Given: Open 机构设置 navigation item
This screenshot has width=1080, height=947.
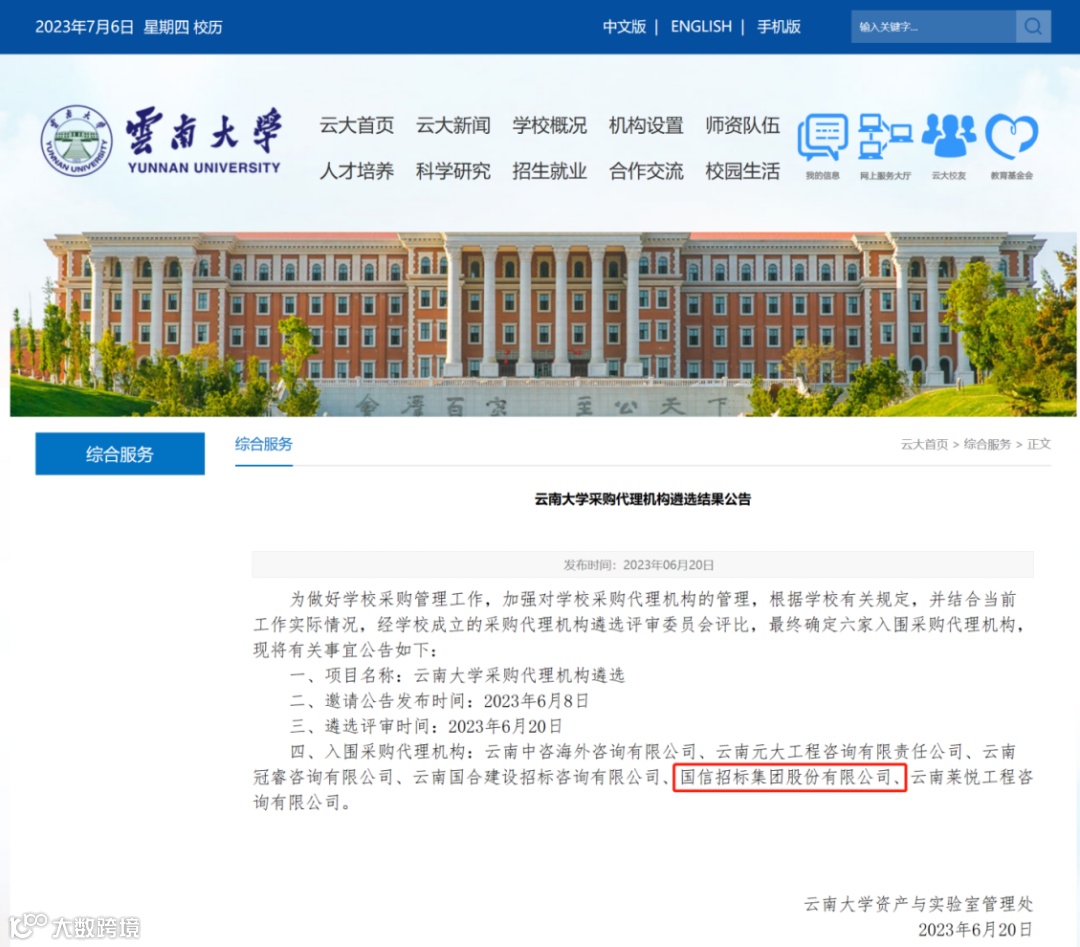Looking at the screenshot, I should [646, 125].
